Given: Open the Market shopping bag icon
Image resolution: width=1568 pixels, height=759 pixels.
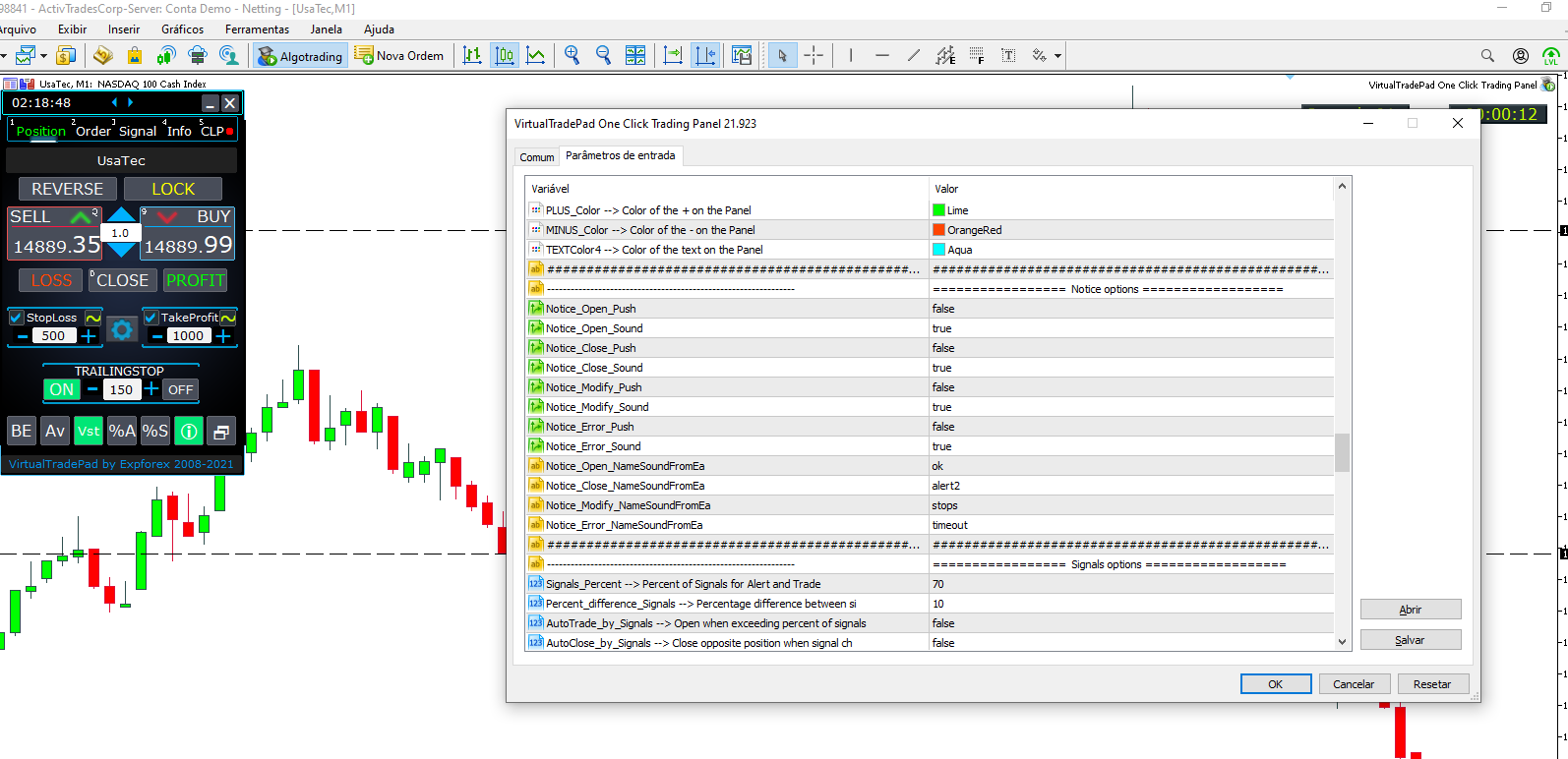Looking at the screenshot, I should click(135, 55).
